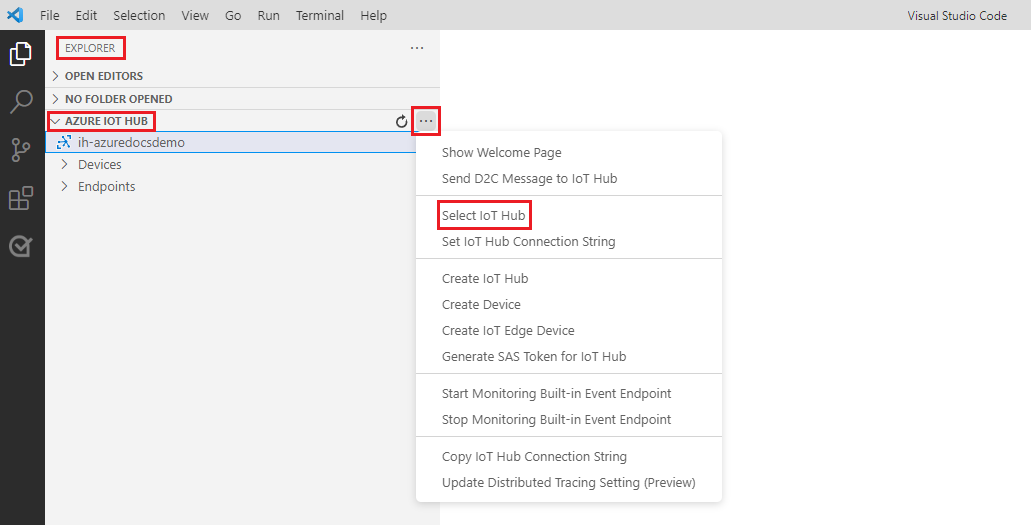Open the Search view icon

click(21, 102)
